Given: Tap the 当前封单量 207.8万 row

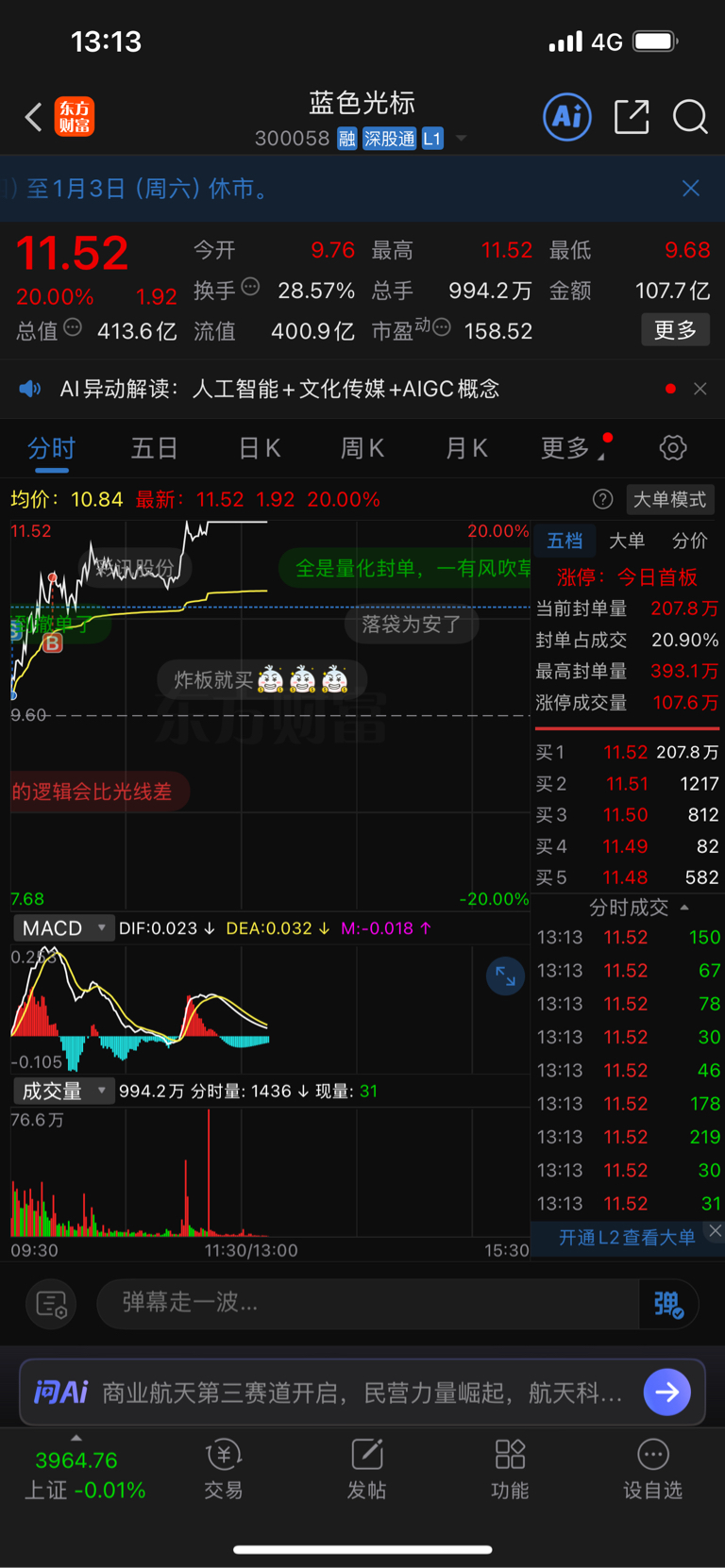Looking at the screenshot, I should [x=627, y=609].
